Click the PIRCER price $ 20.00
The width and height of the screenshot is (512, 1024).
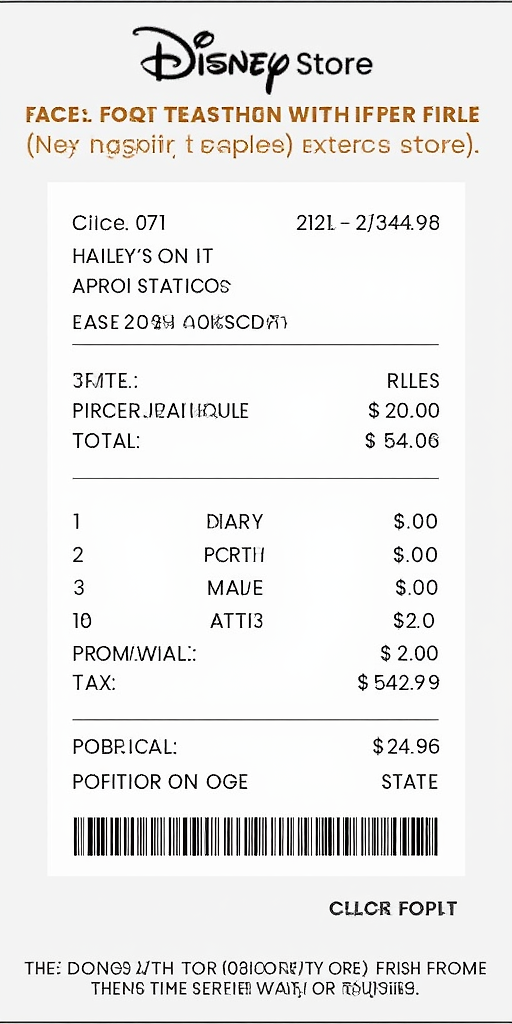tap(404, 411)
